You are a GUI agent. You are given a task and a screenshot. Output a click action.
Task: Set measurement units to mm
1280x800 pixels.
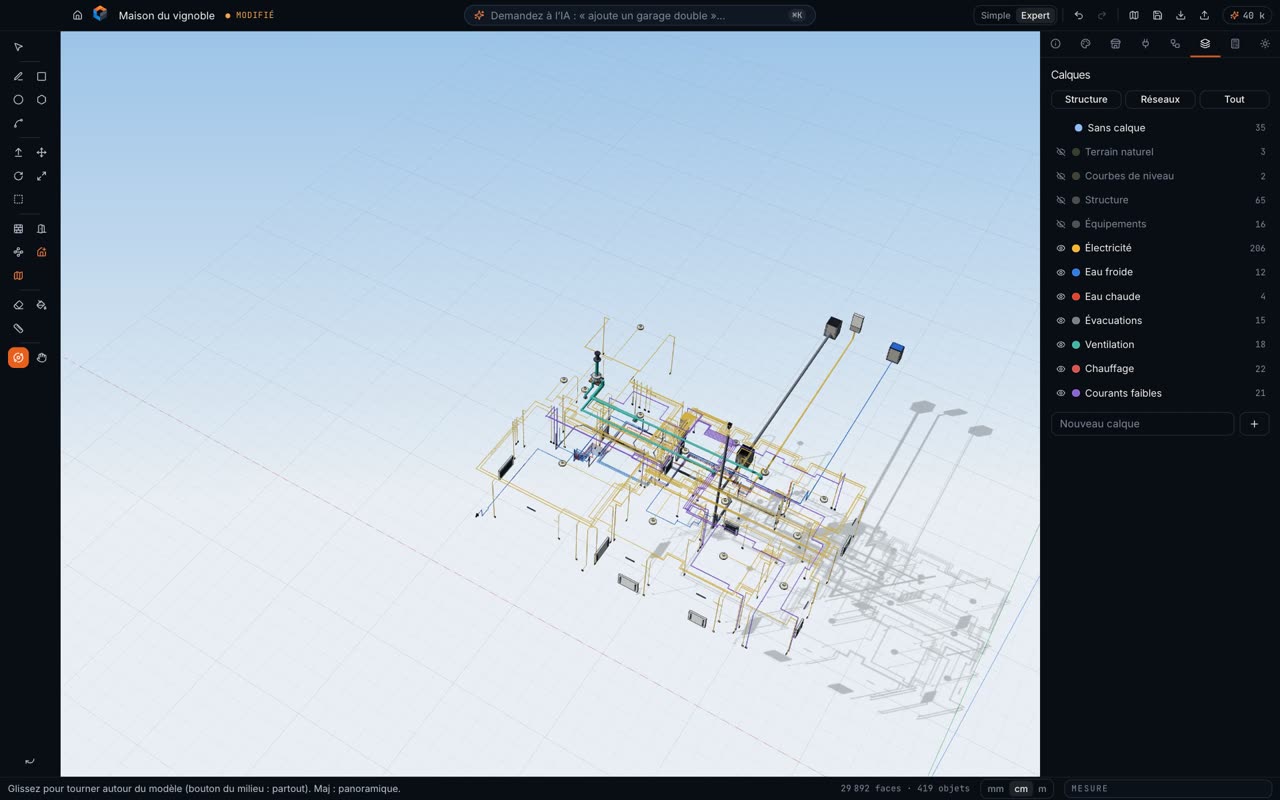[995, 789]
